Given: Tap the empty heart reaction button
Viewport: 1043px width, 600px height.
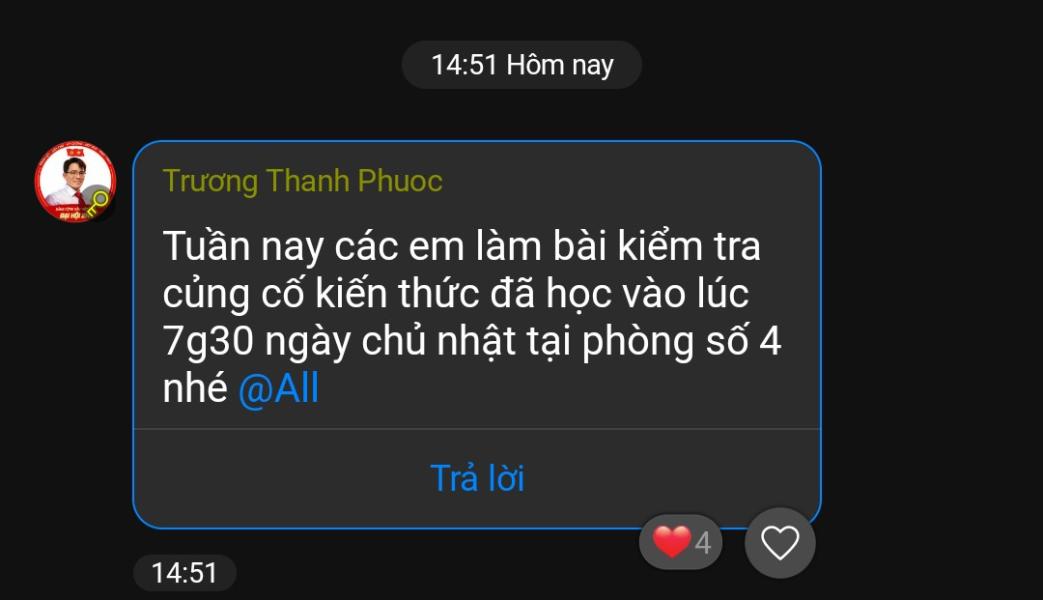Looking at the screenshot, I should pyautogui.click(x=780, y=543).
